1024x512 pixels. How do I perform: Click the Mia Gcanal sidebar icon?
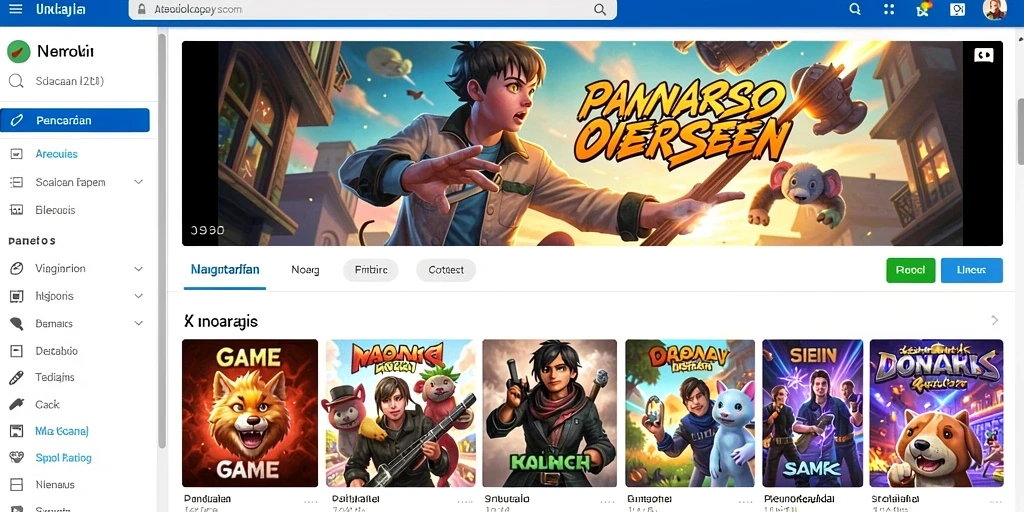[x=16, y=431]
